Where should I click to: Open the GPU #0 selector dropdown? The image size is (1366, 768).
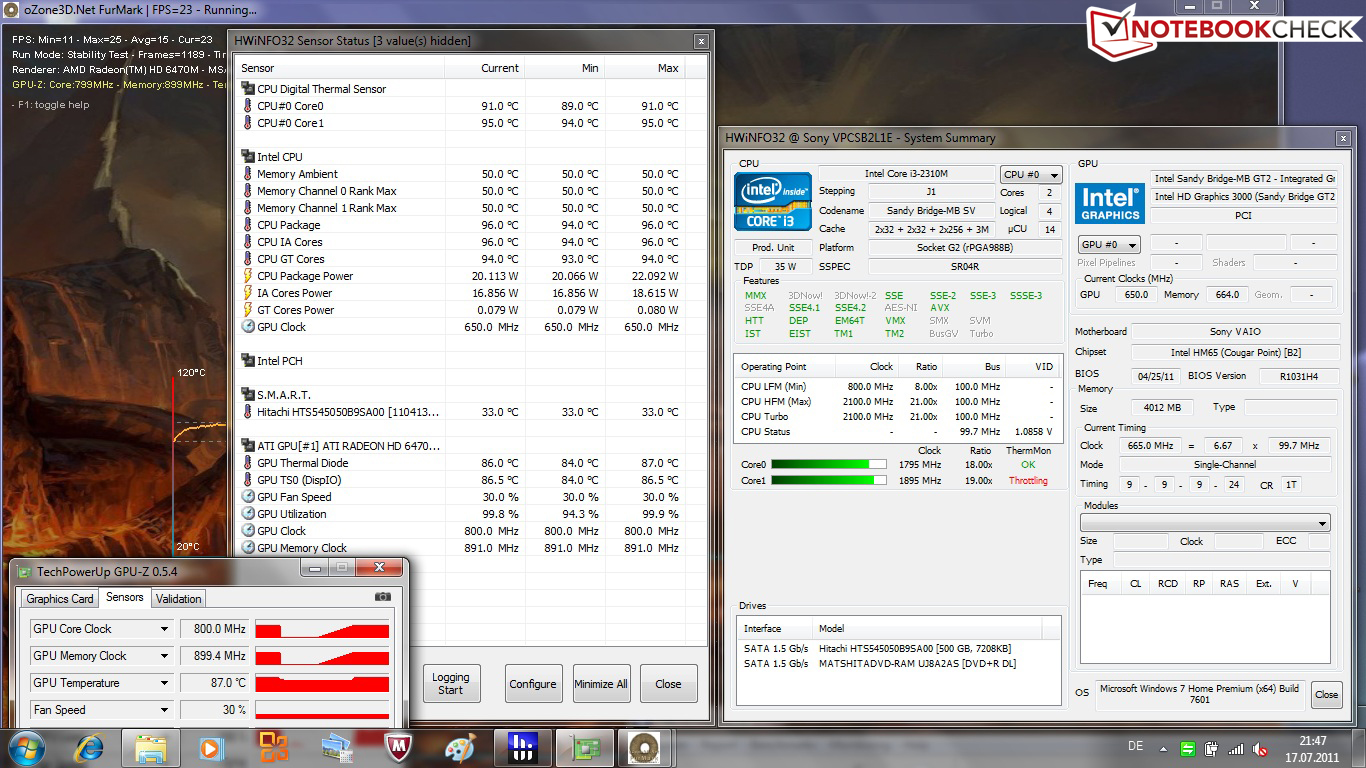(x=1109, y=245)
